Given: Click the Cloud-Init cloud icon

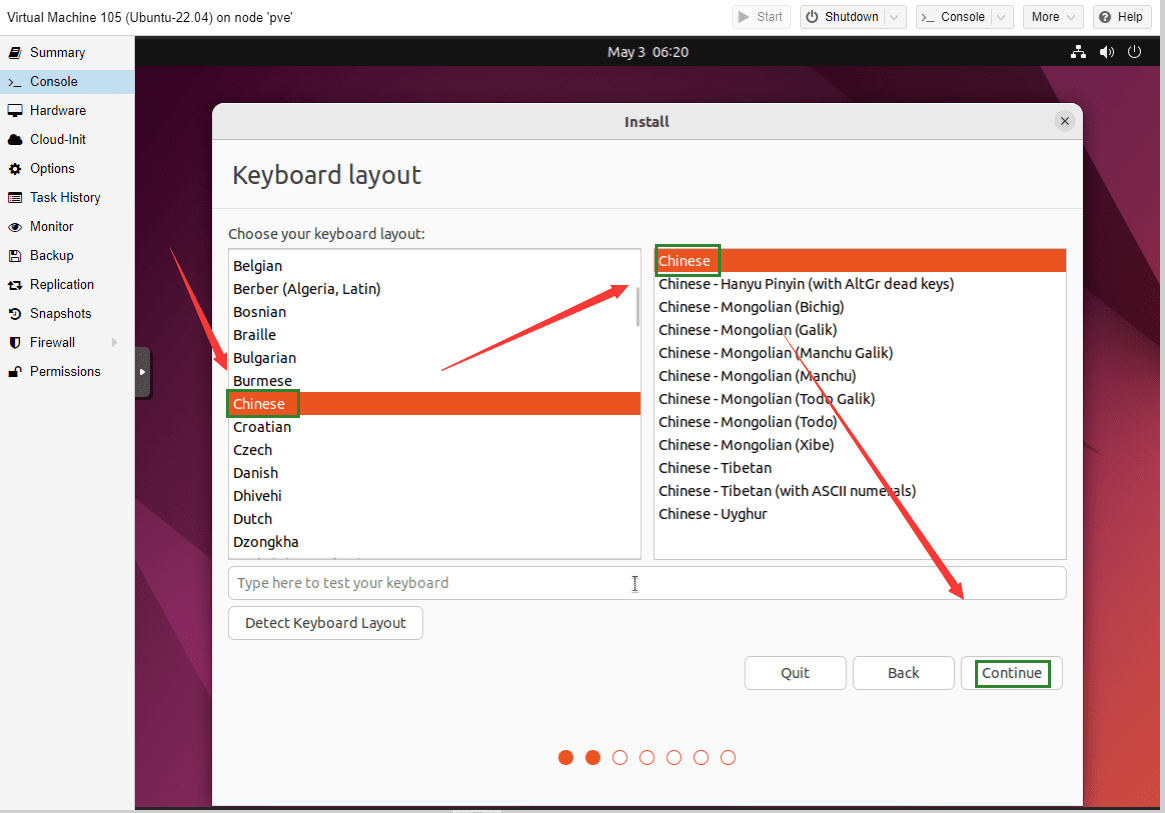Looking at the screenshot, I should (x=15, y=140).
